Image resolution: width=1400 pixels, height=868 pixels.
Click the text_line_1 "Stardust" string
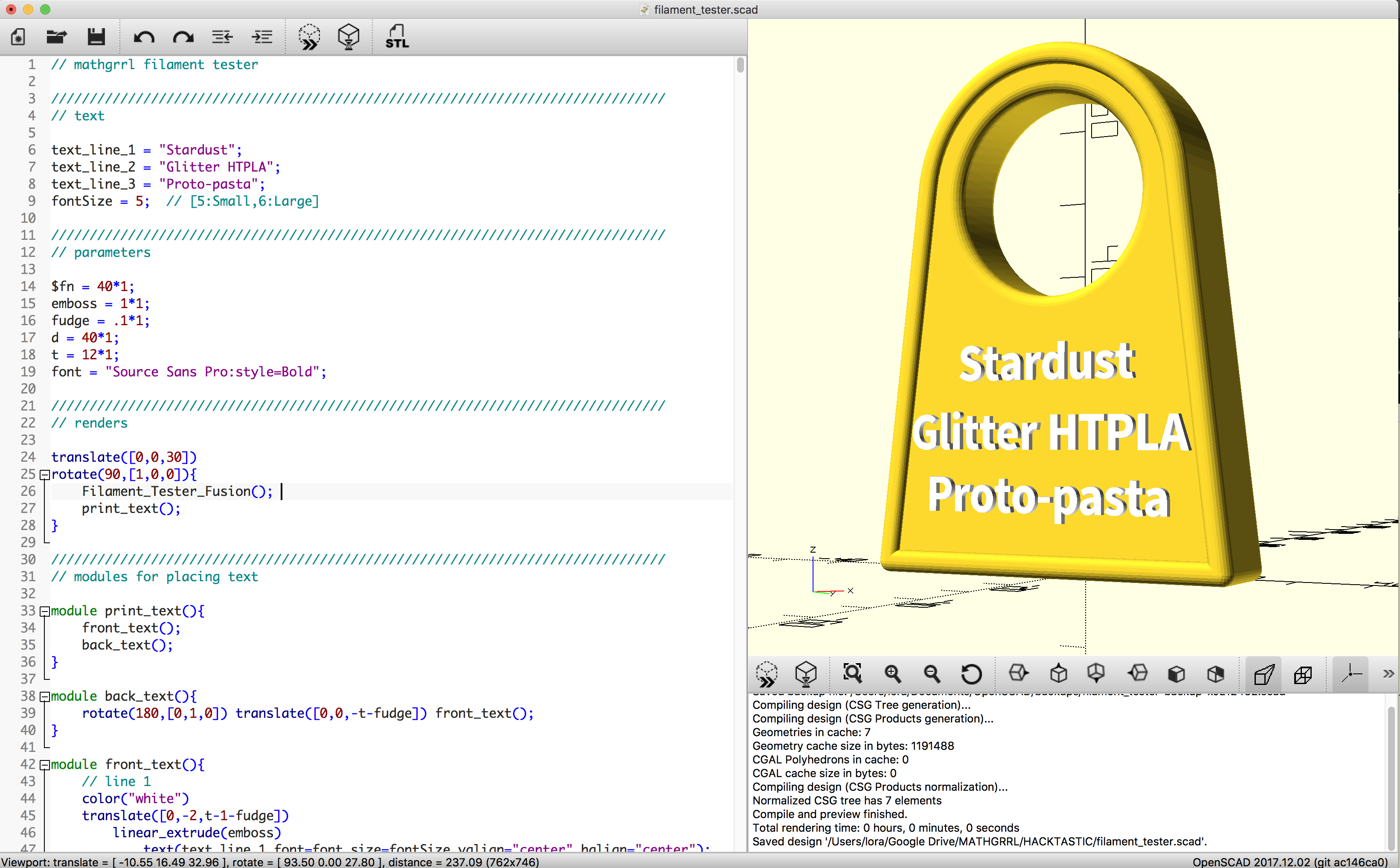(197, 150)
